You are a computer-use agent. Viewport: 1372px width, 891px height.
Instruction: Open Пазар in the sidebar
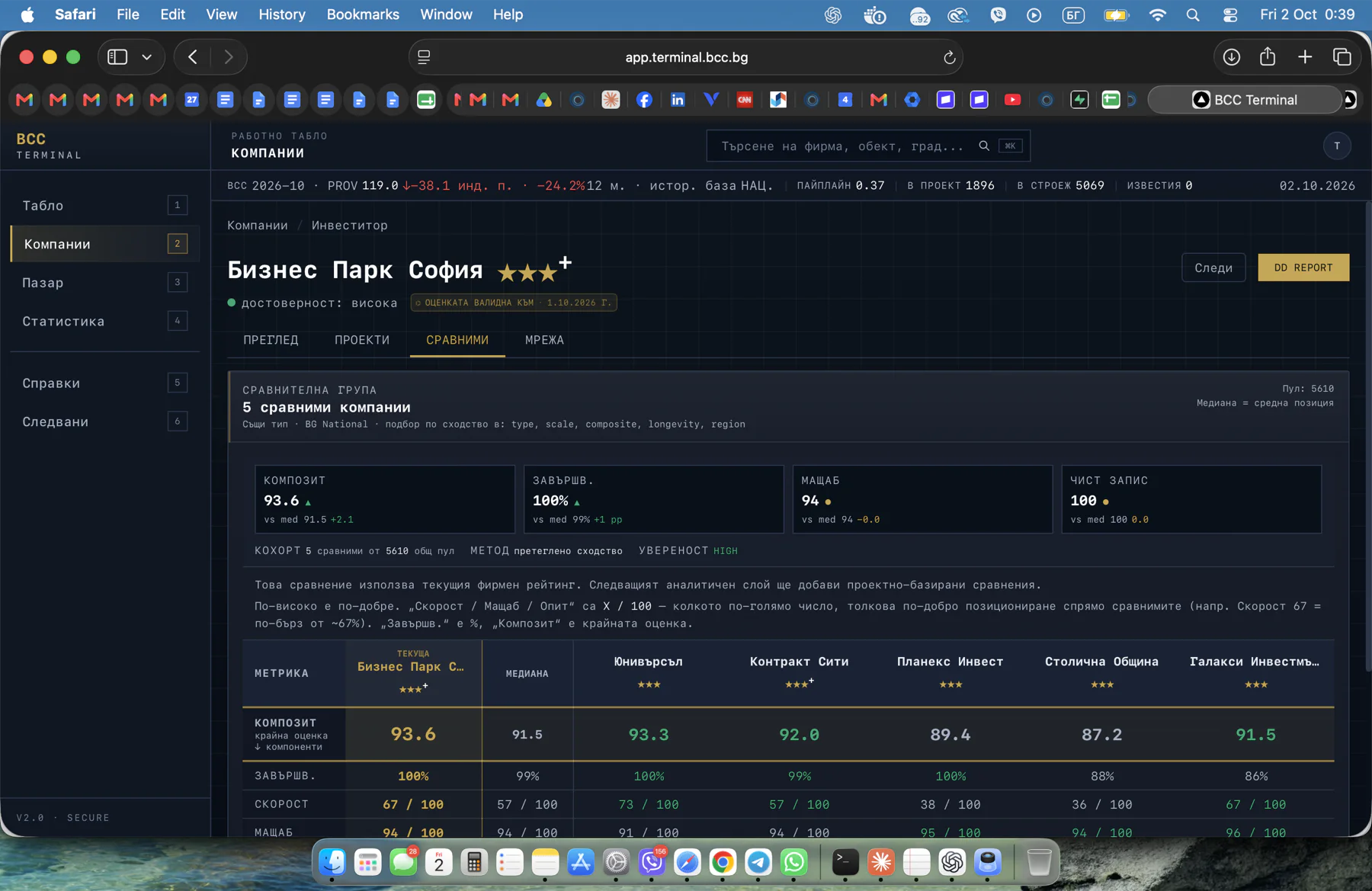pos(104,283)
